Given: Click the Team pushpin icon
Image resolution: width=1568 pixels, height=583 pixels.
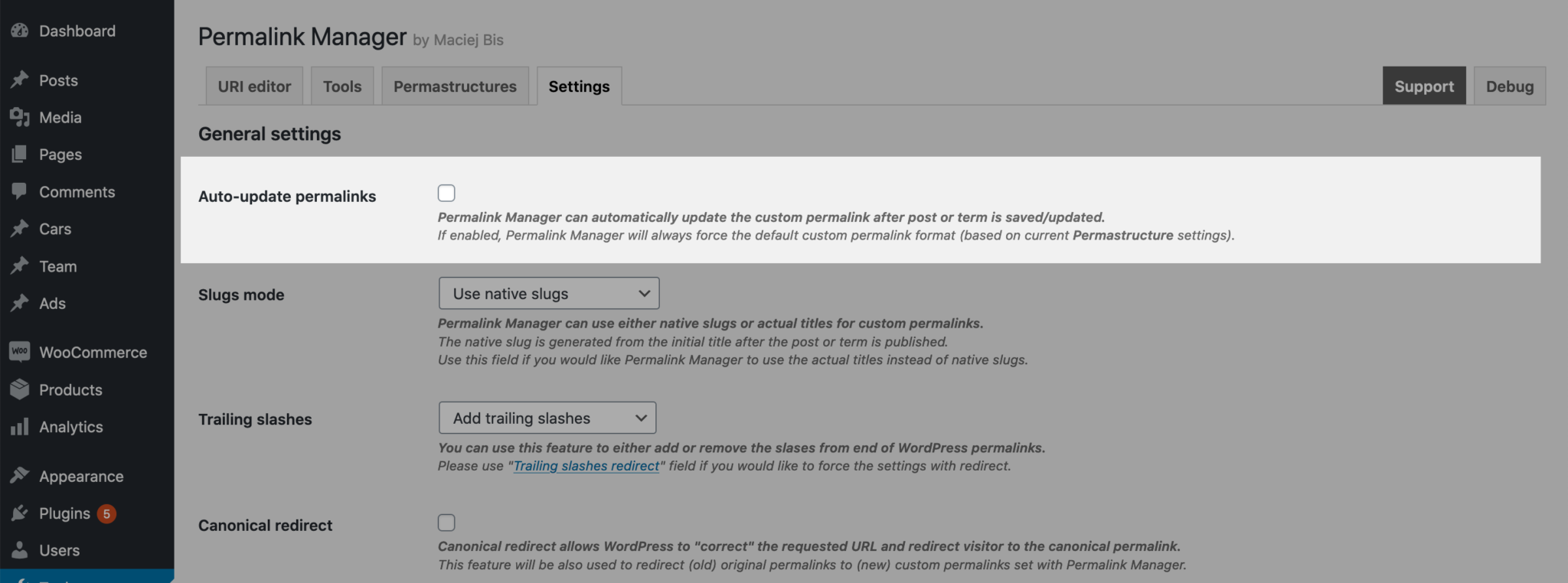Looking at the screenshot, I should click(20, 266).
